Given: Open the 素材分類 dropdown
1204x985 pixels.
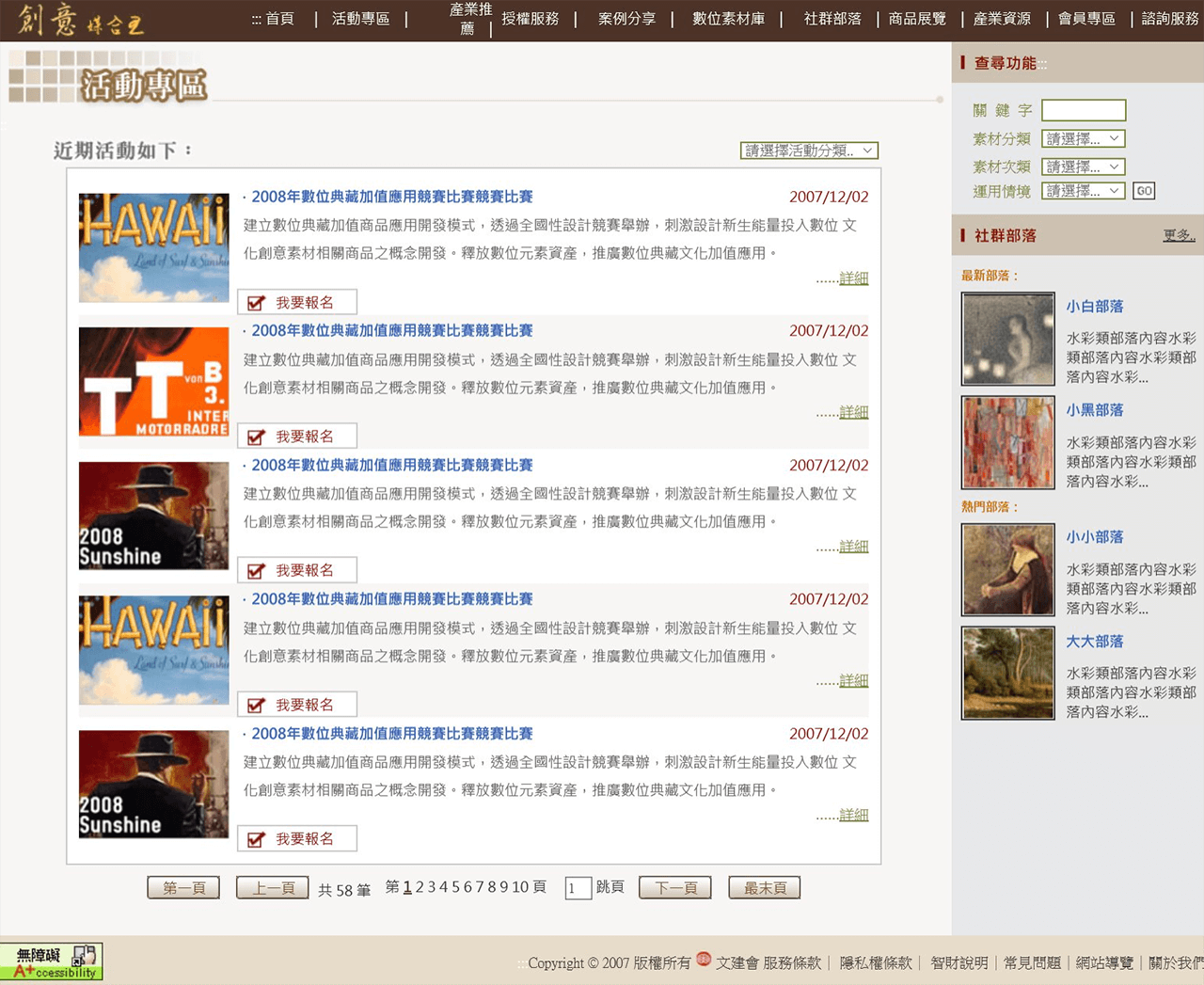Looking at the screenshot, I should click(x=1083, y=139).
